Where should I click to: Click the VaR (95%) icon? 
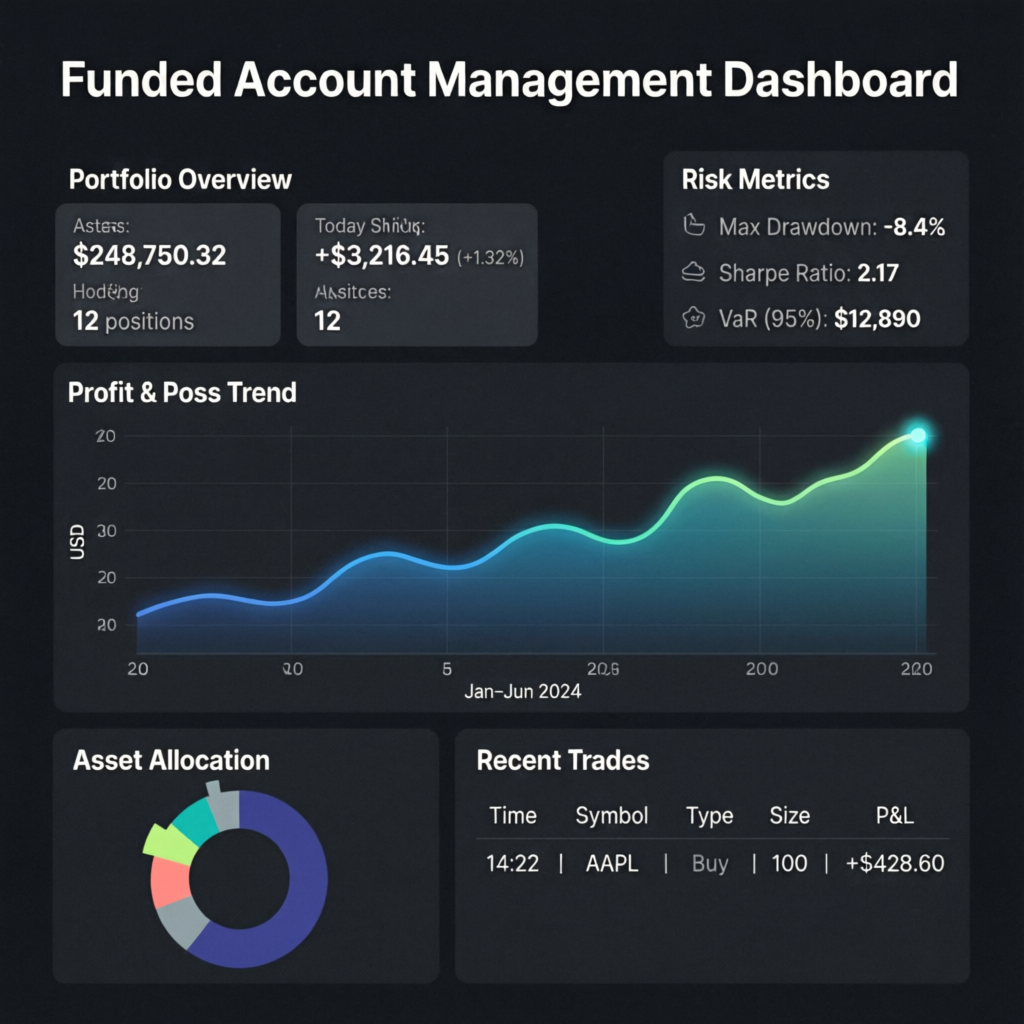694,318
